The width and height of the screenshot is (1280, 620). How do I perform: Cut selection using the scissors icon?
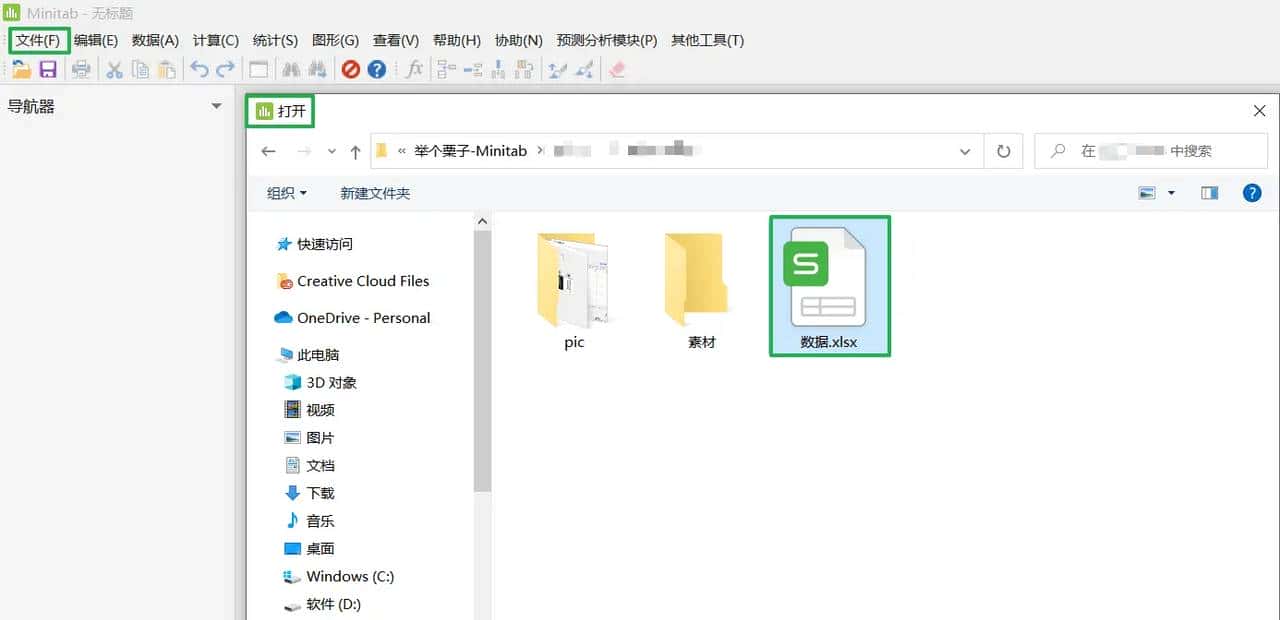pyautogui.click(x=114, y=69)
